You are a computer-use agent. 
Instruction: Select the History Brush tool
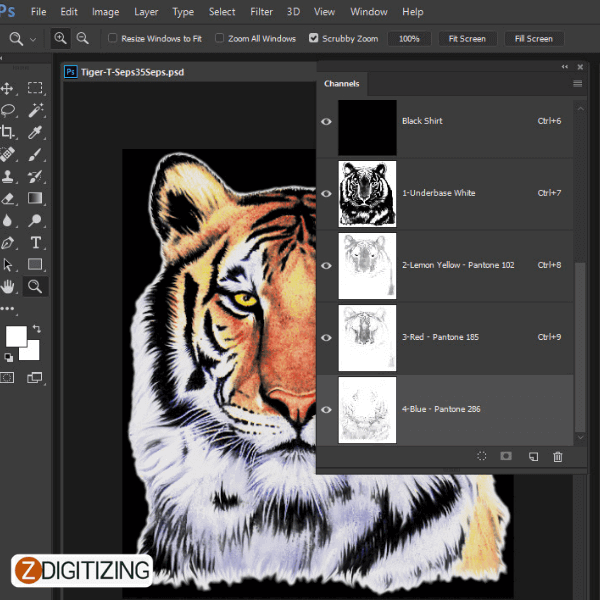[x=35, y=176]
